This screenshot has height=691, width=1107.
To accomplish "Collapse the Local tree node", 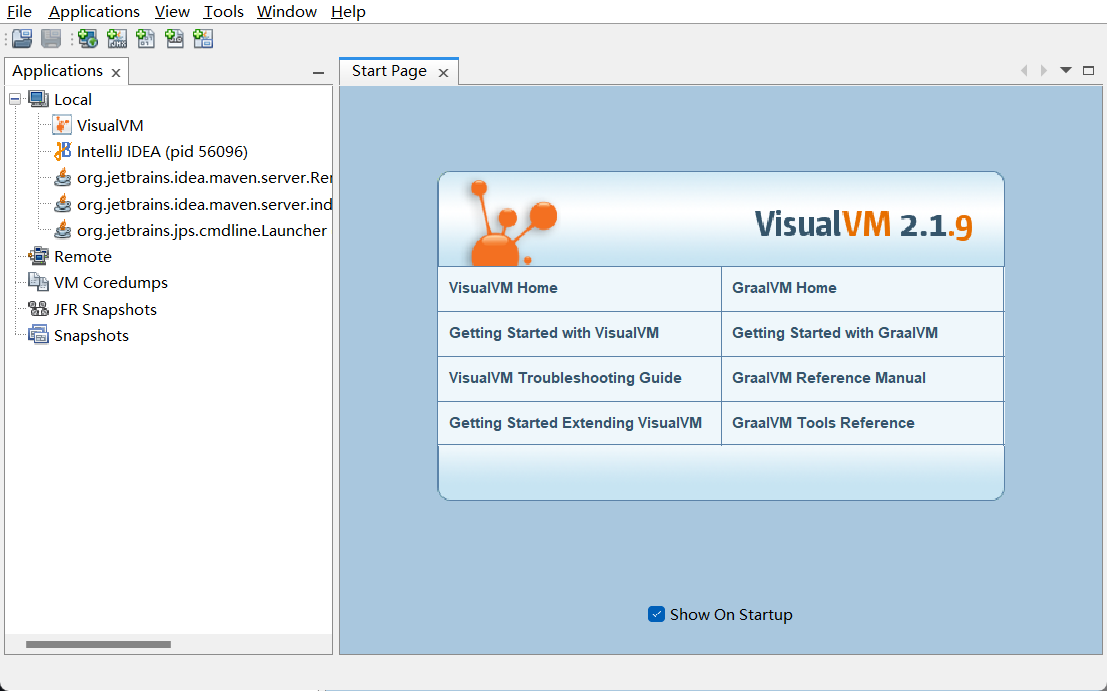I will pyautogui.click(x=15, y=99).
